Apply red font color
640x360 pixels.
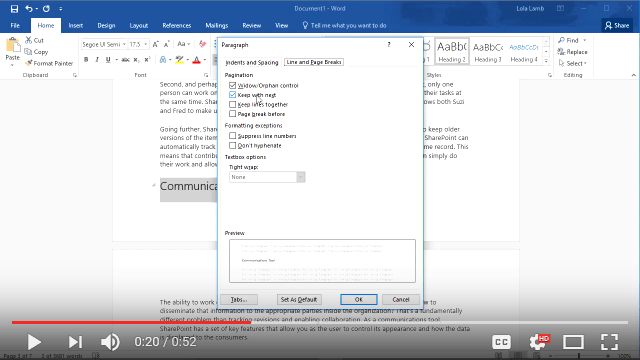pos(196,60)
